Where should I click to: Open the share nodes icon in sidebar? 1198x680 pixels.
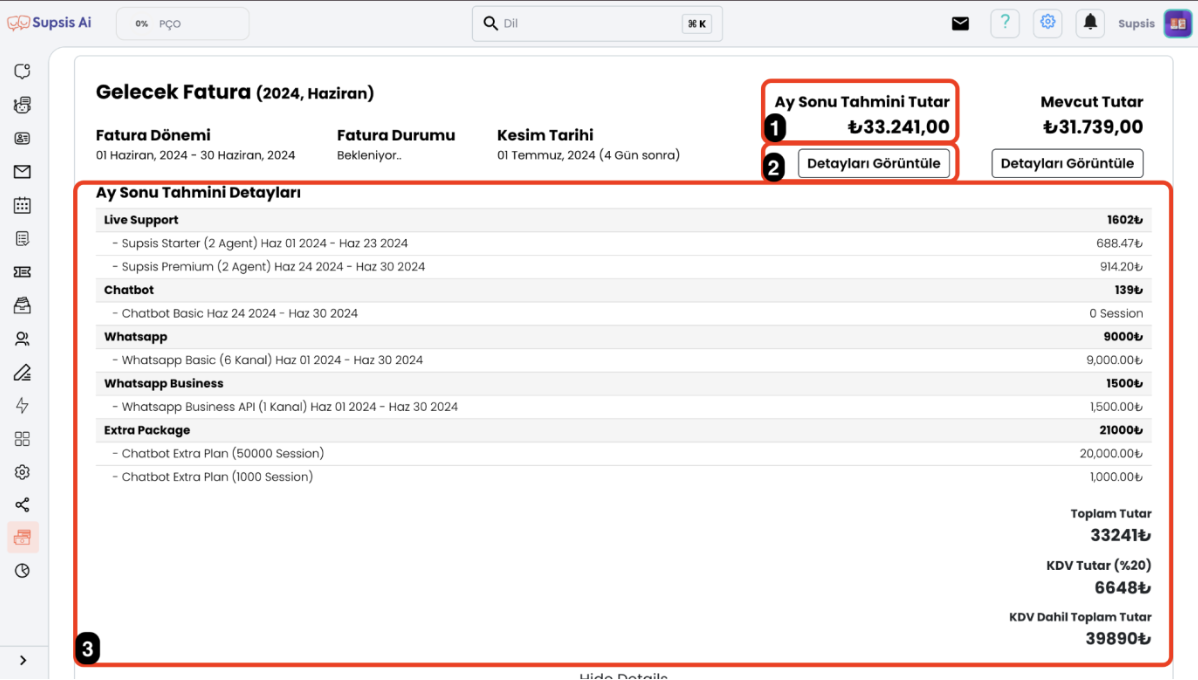click(x=22, y=505)
